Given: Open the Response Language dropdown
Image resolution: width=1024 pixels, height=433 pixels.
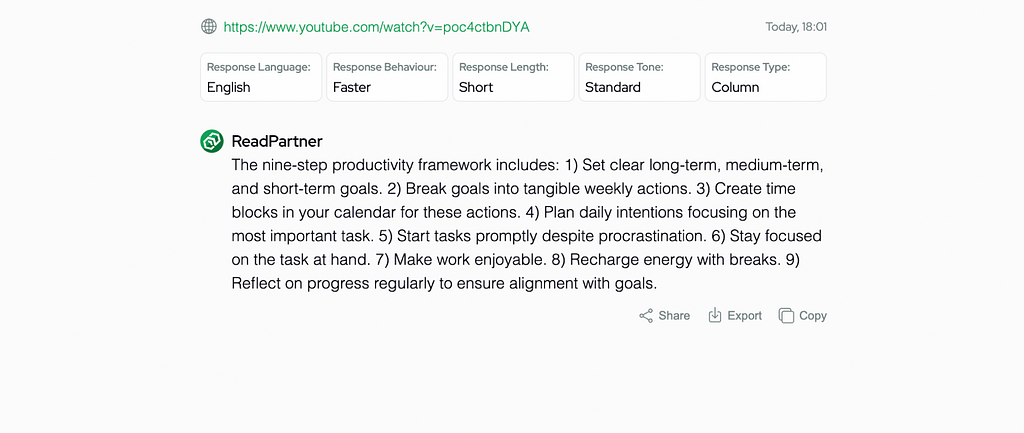Looking at the screenshot, I should click(261, 77).
